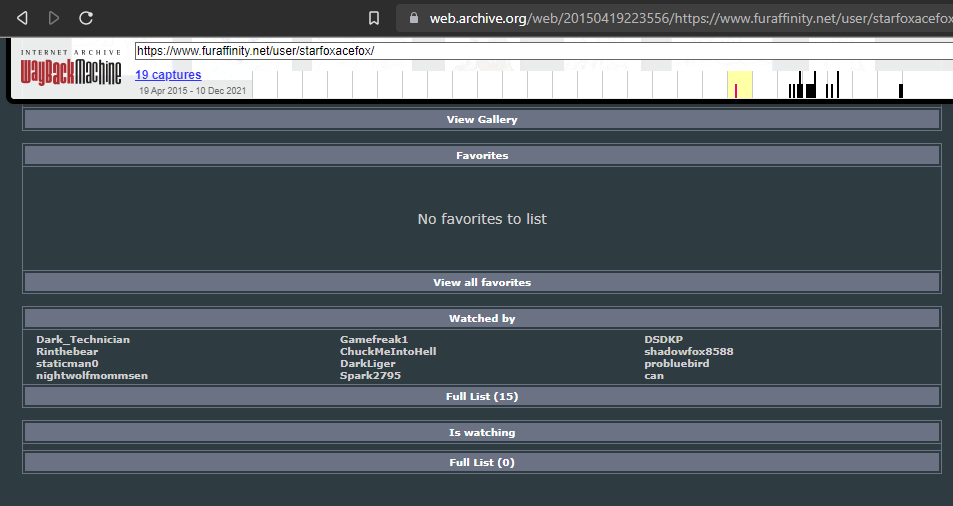This screenshot has height=506, width=953.
Task: Click the browser back arrow icon
Action: [22, 18]
